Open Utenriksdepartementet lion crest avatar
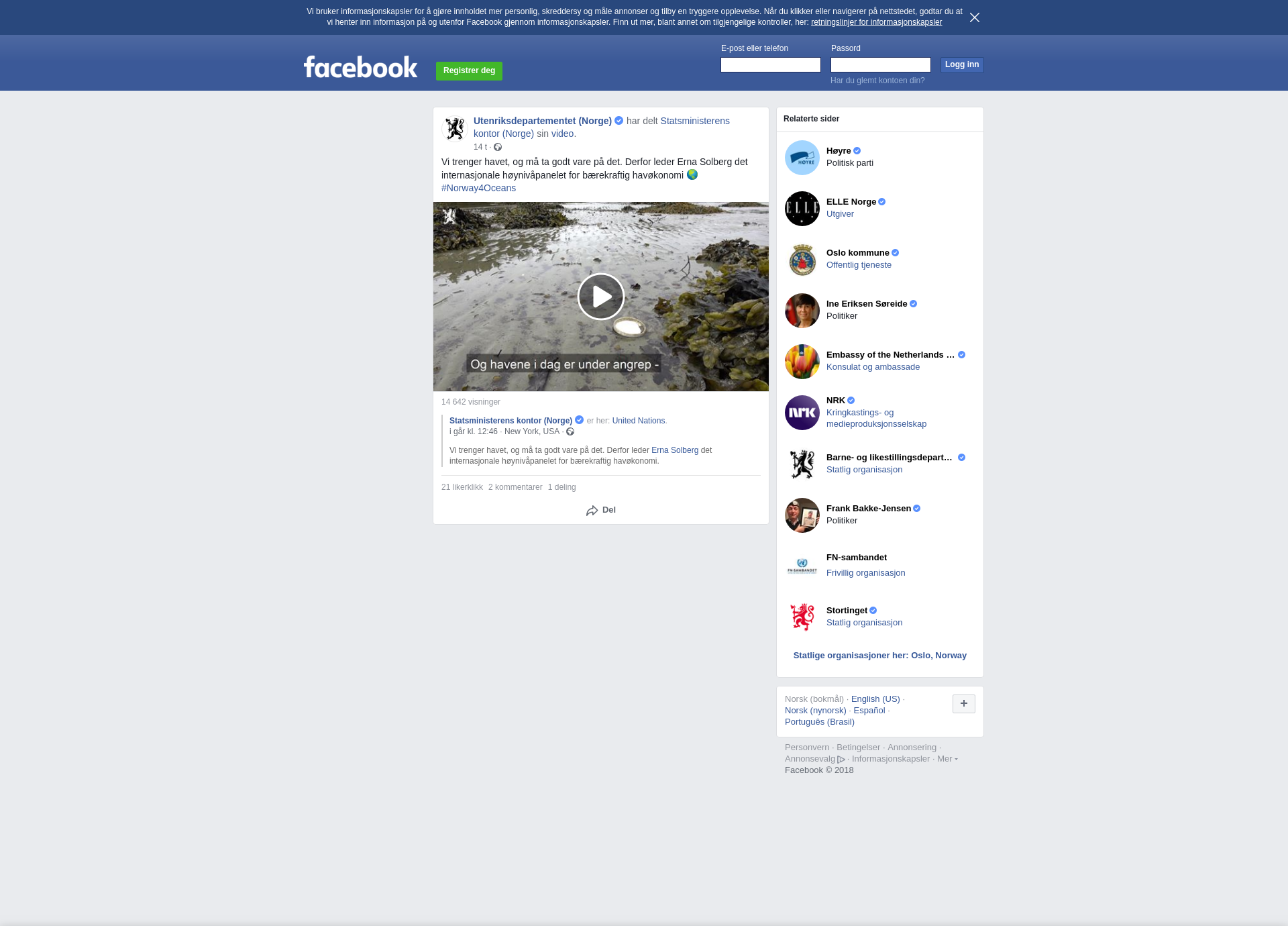 pyautogui.click(x=455, y=129)
